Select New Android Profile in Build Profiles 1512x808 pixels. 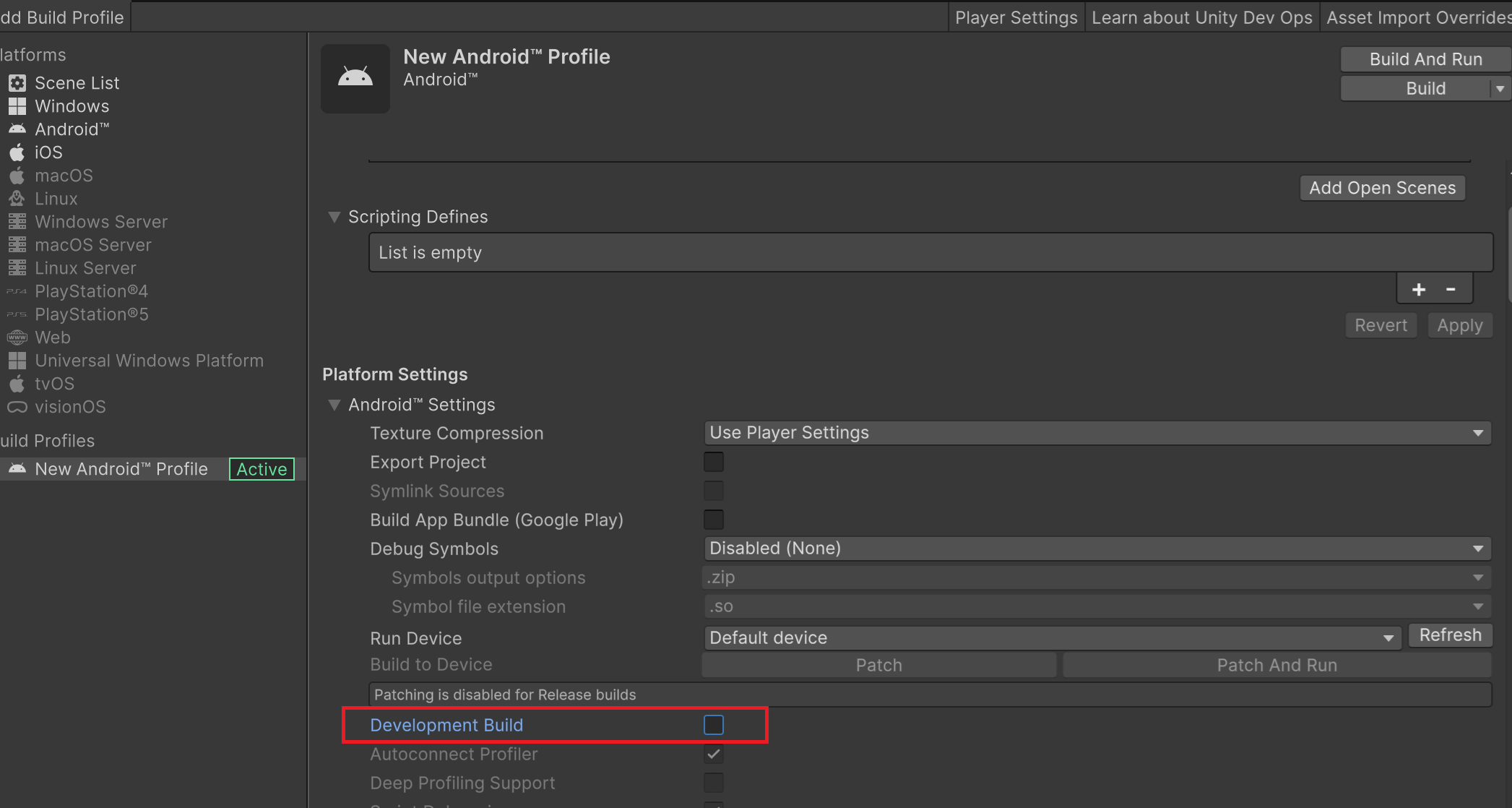pos(121,469)
